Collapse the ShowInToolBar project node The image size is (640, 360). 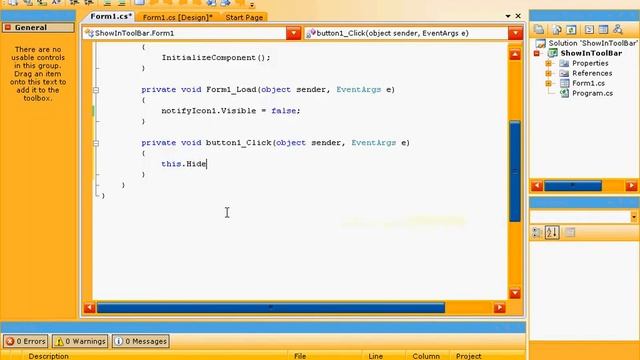(537, 53)
